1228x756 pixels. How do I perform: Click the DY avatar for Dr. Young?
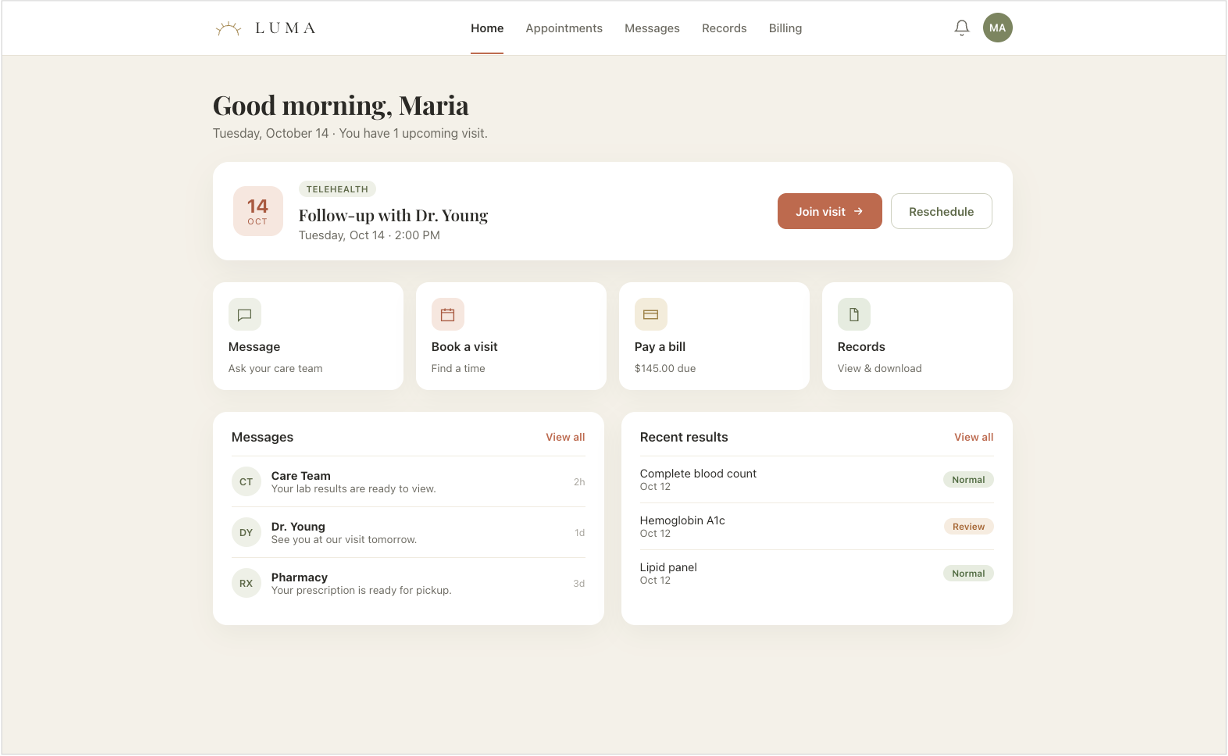click(x=246, y=532)
